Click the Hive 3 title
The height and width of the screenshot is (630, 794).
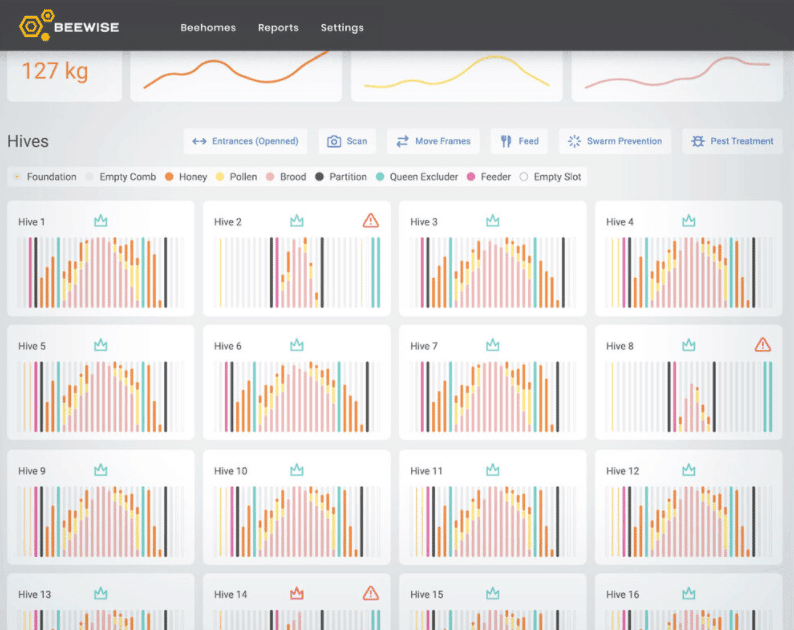click(424, 222)
